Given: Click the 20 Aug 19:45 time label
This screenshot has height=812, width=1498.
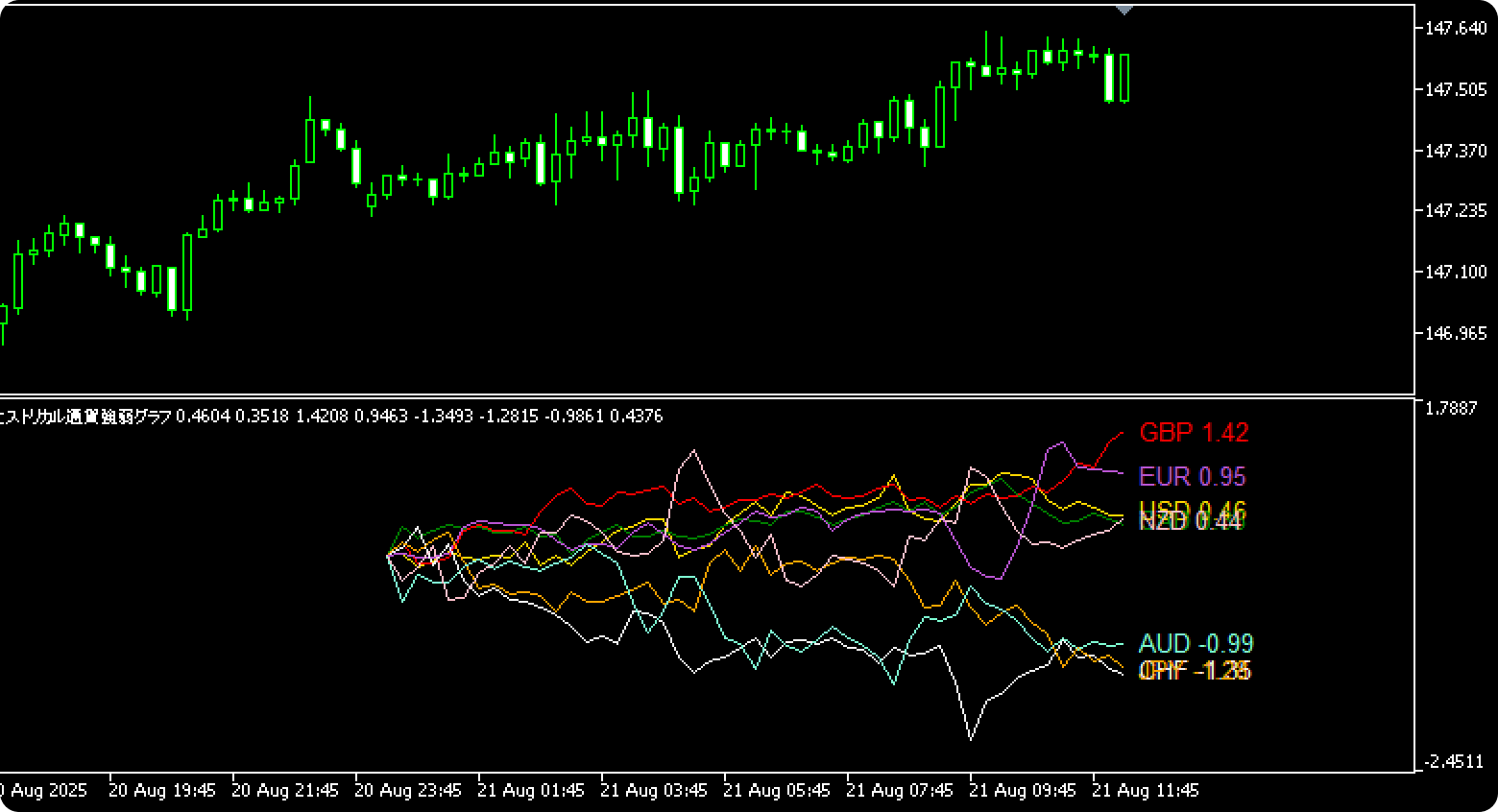Looking at the screenshot, I should click(162, 791).
